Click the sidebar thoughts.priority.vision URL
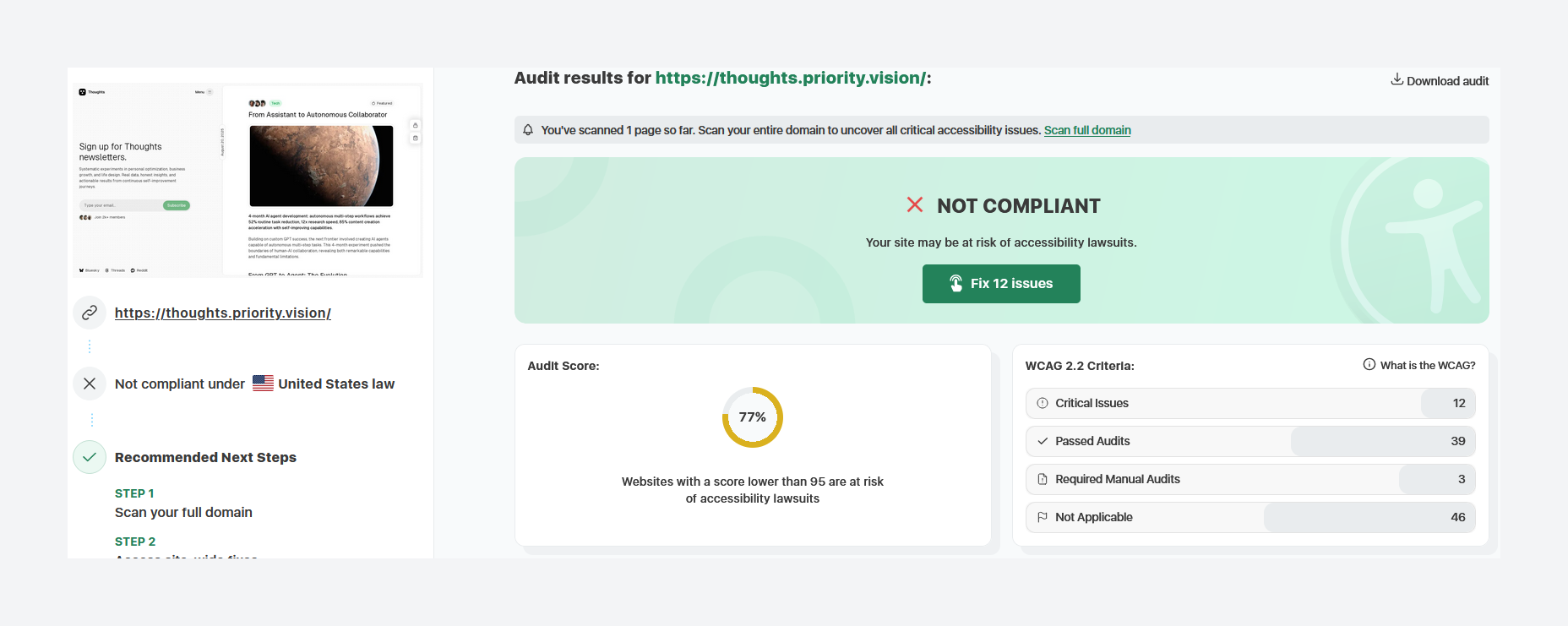Image resolution: width=1568 pixels, height=626 pixels. tap(223, 313)
